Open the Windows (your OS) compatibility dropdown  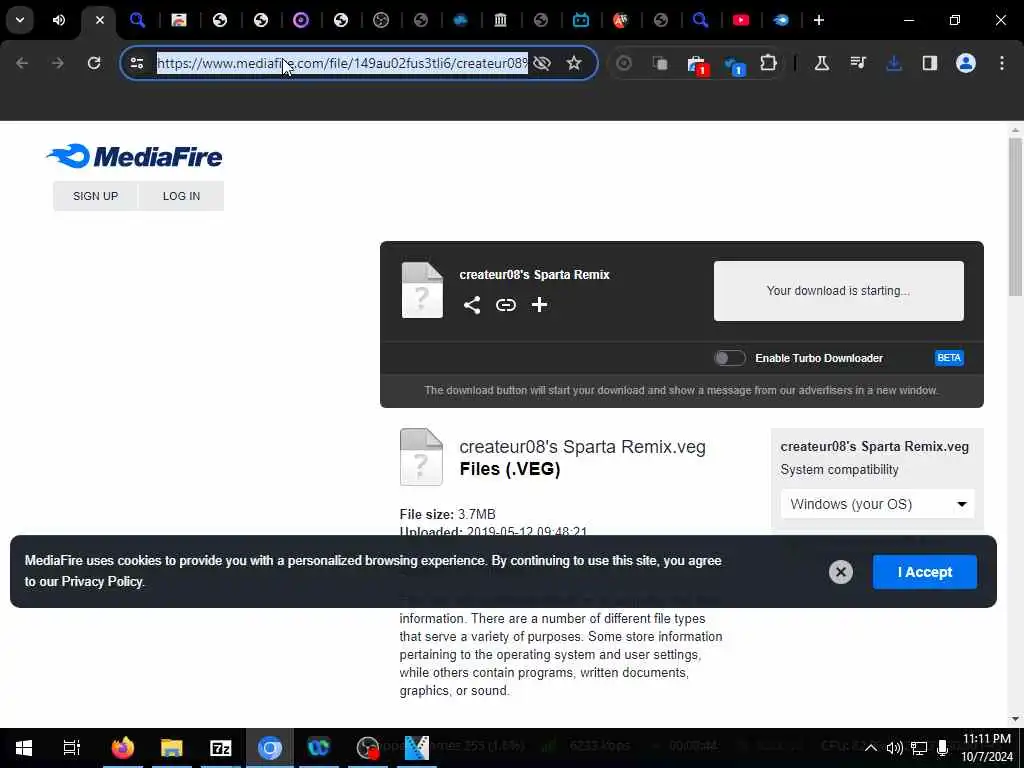click(877, 504)
